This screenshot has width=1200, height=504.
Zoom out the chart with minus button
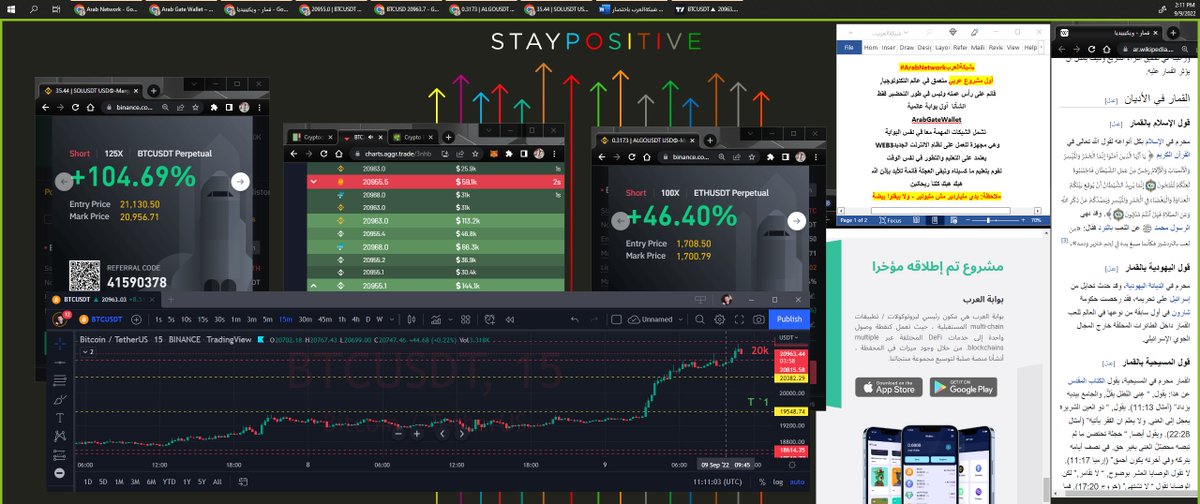point(399,434)
